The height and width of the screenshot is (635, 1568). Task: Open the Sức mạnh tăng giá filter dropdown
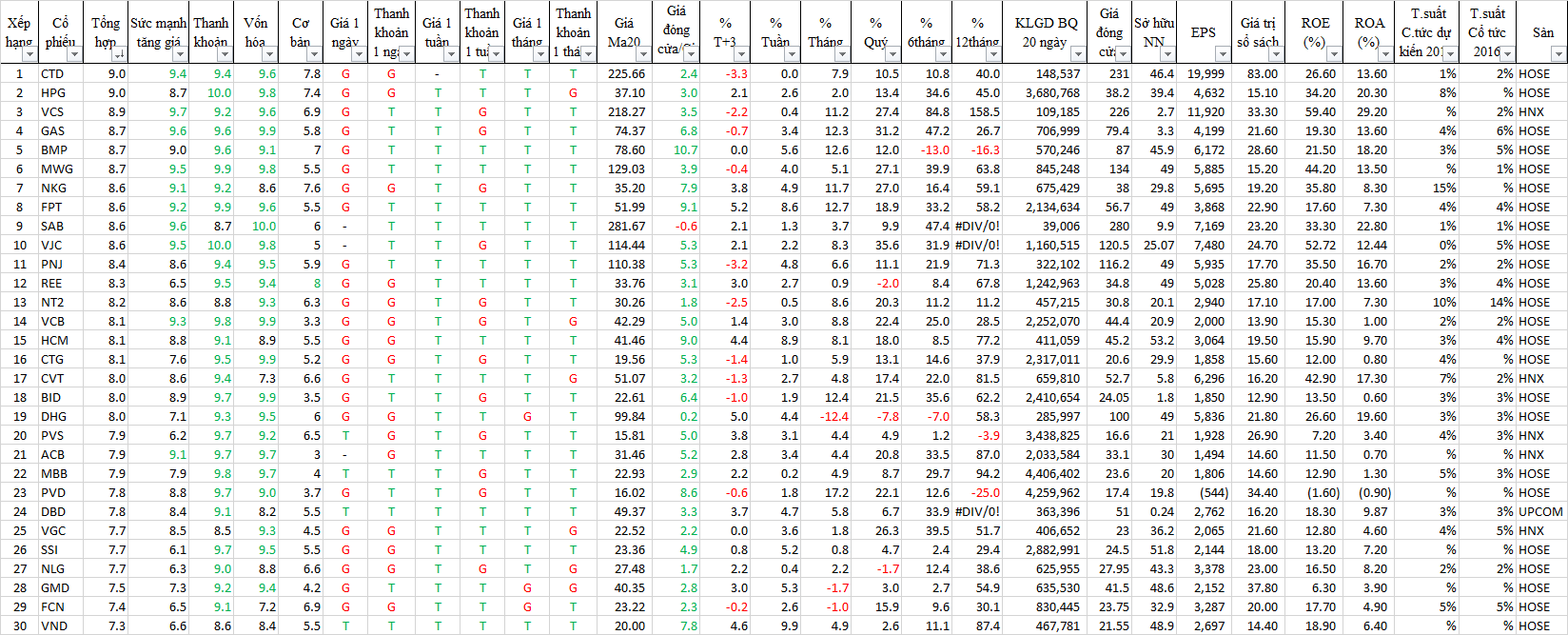(180, 54)
